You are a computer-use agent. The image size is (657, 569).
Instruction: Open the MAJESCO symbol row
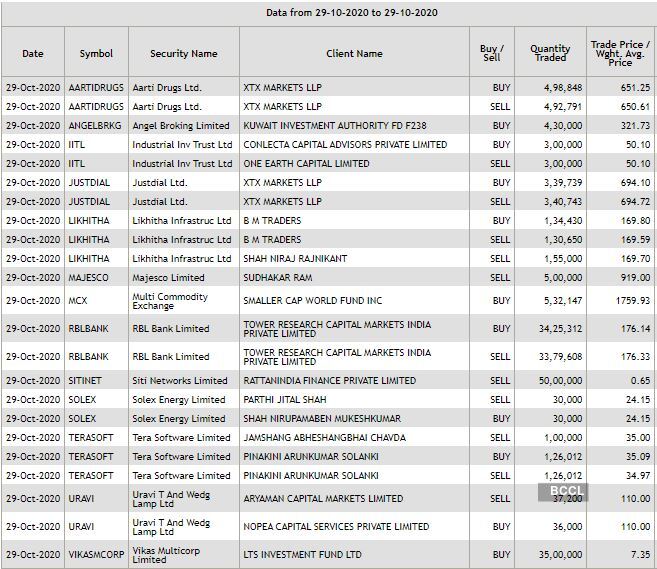(91, 278)
